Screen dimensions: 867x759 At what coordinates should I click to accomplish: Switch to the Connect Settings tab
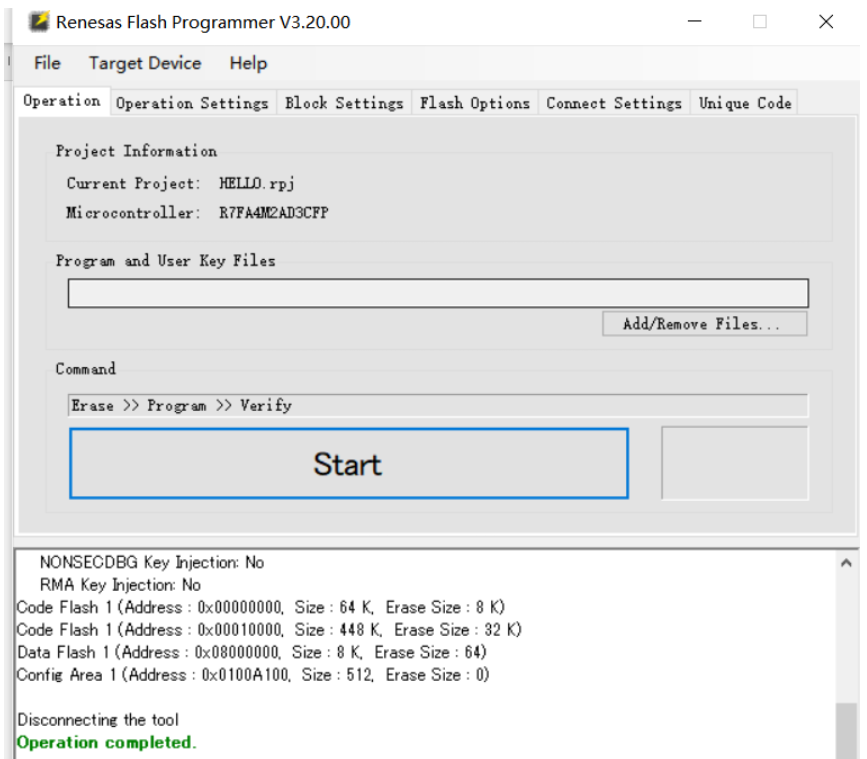(614, 103)
